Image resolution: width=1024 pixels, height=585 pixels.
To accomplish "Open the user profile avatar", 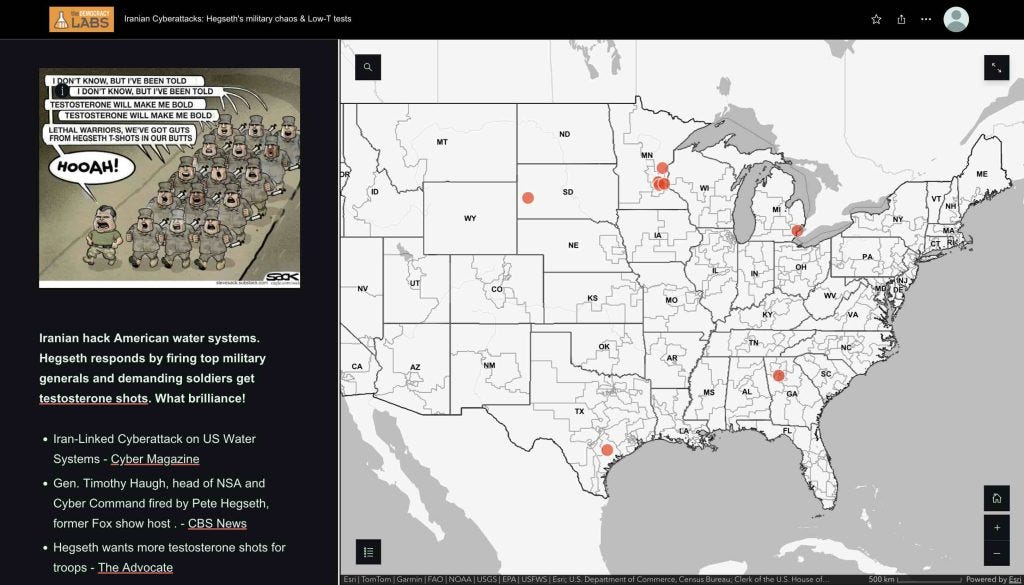I will tap(956, 20).
